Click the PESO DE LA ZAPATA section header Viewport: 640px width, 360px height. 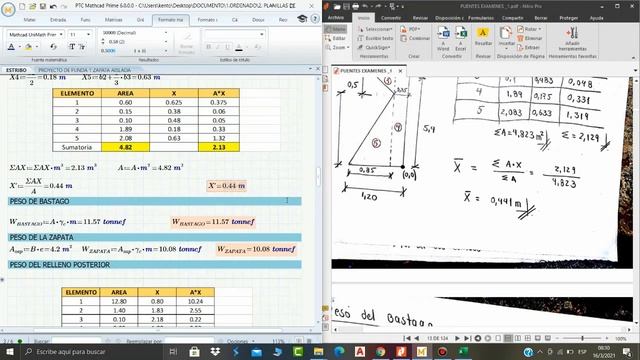point(155,237)
